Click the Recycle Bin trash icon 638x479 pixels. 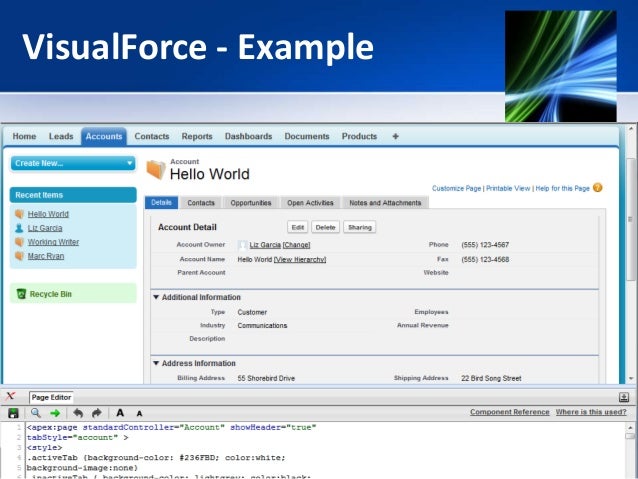pyautogui.click(x=21, y=293)
